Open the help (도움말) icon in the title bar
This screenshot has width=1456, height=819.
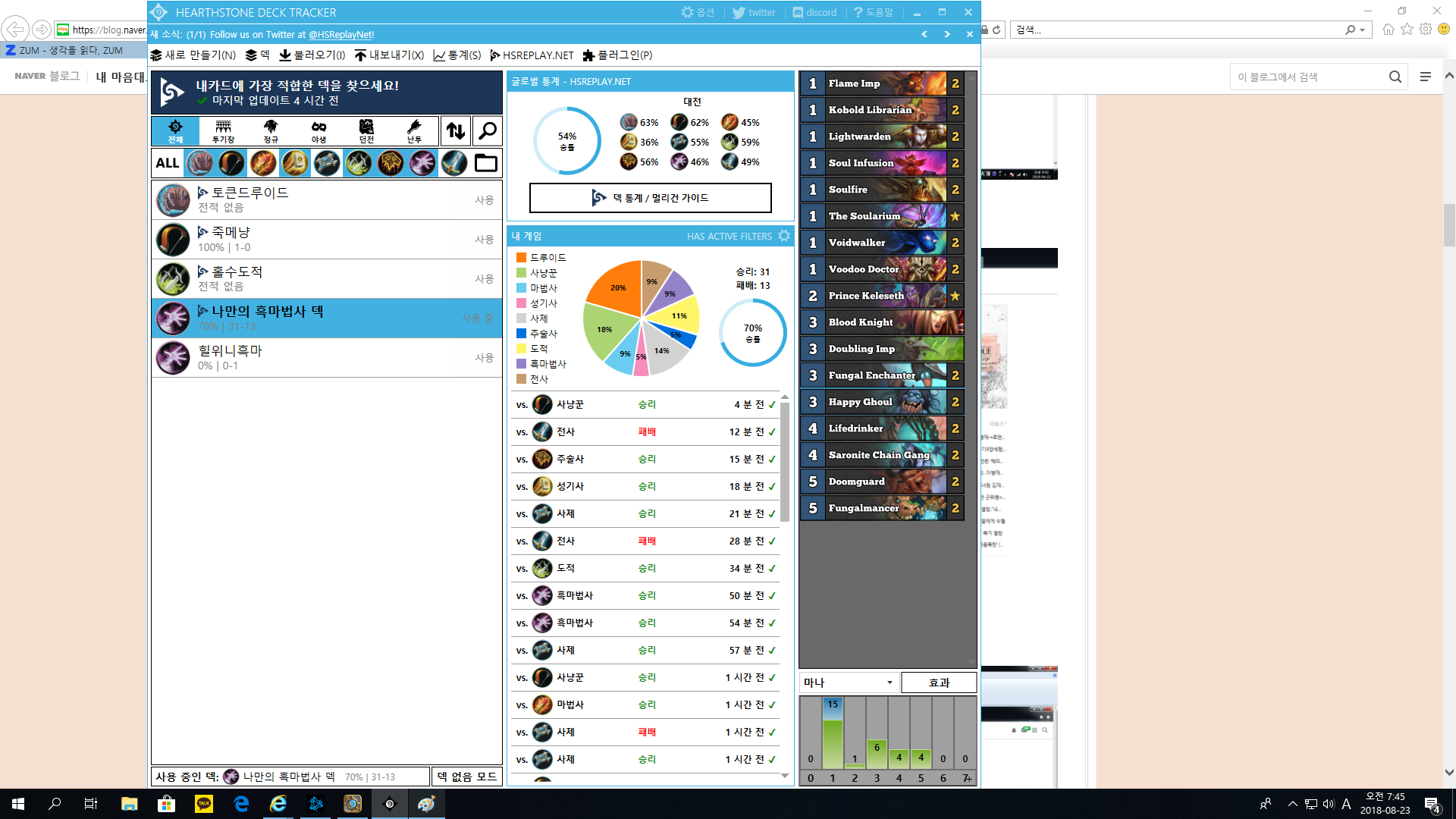(873, 12)
